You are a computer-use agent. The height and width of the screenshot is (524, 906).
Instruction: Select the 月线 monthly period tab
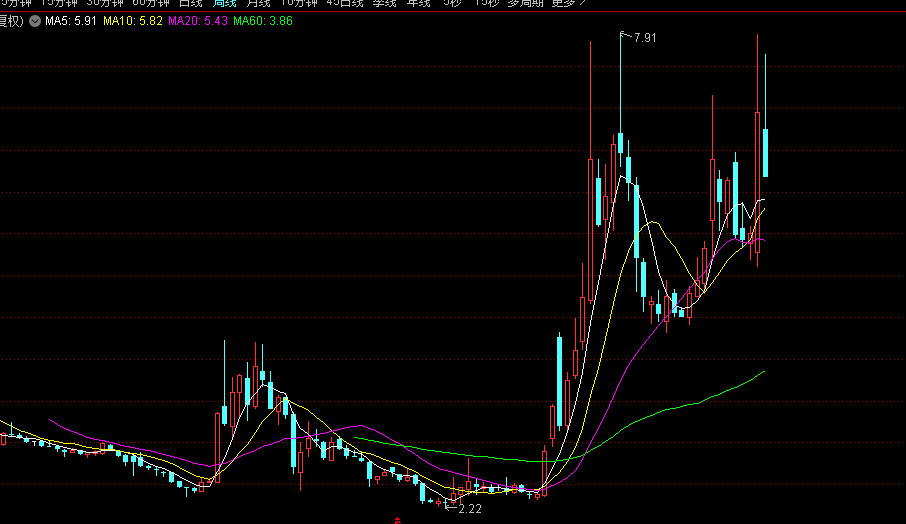[259, 3]
